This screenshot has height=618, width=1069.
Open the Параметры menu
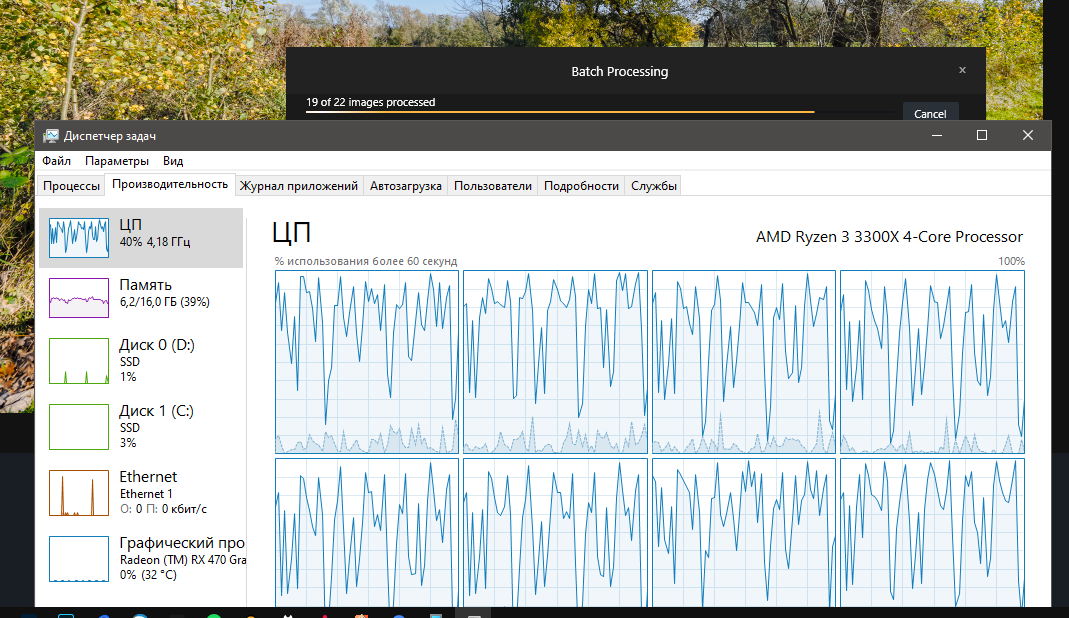click(x=117, y=161)
